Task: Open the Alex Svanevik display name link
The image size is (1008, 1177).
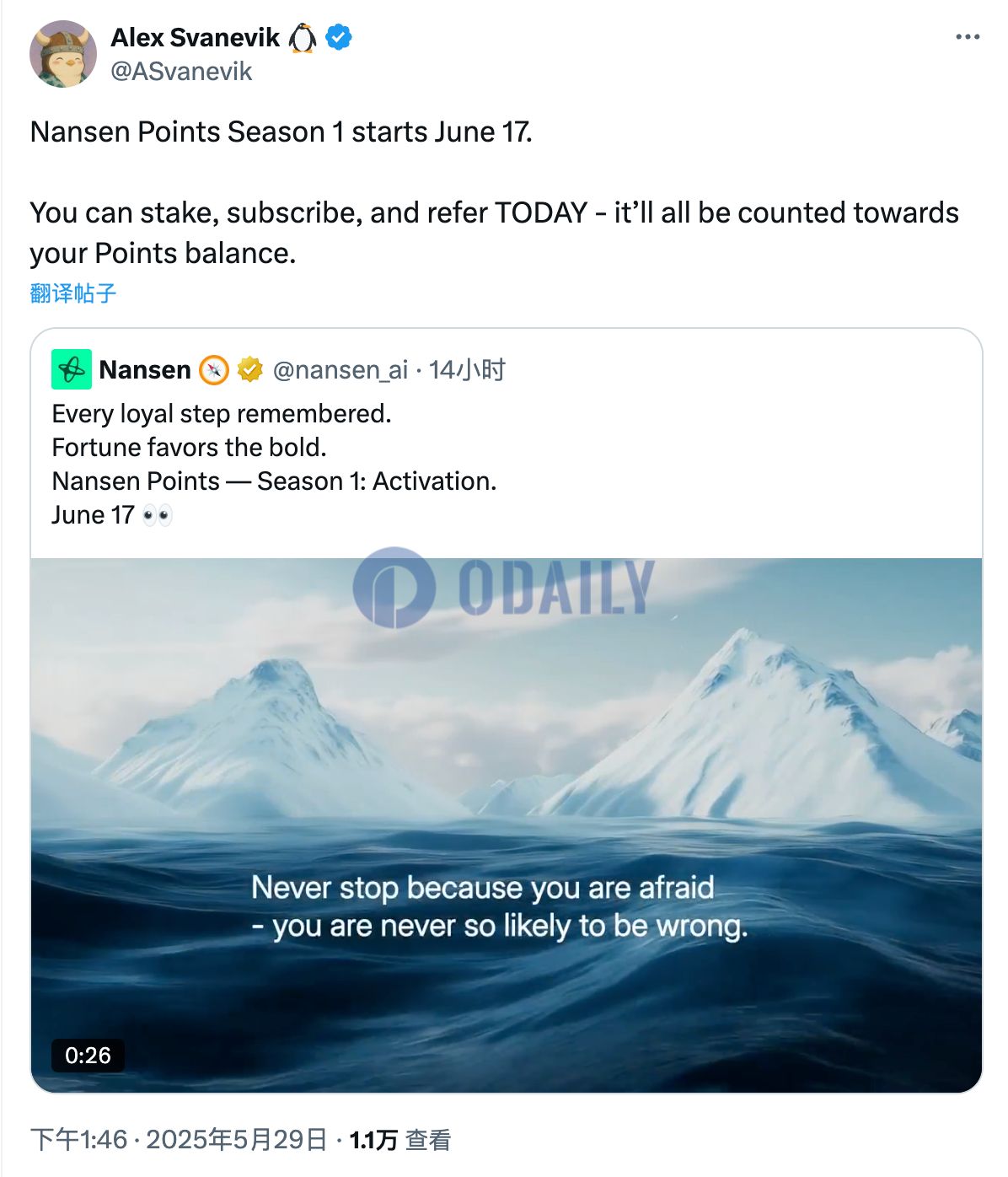Action: click(195, 37)
